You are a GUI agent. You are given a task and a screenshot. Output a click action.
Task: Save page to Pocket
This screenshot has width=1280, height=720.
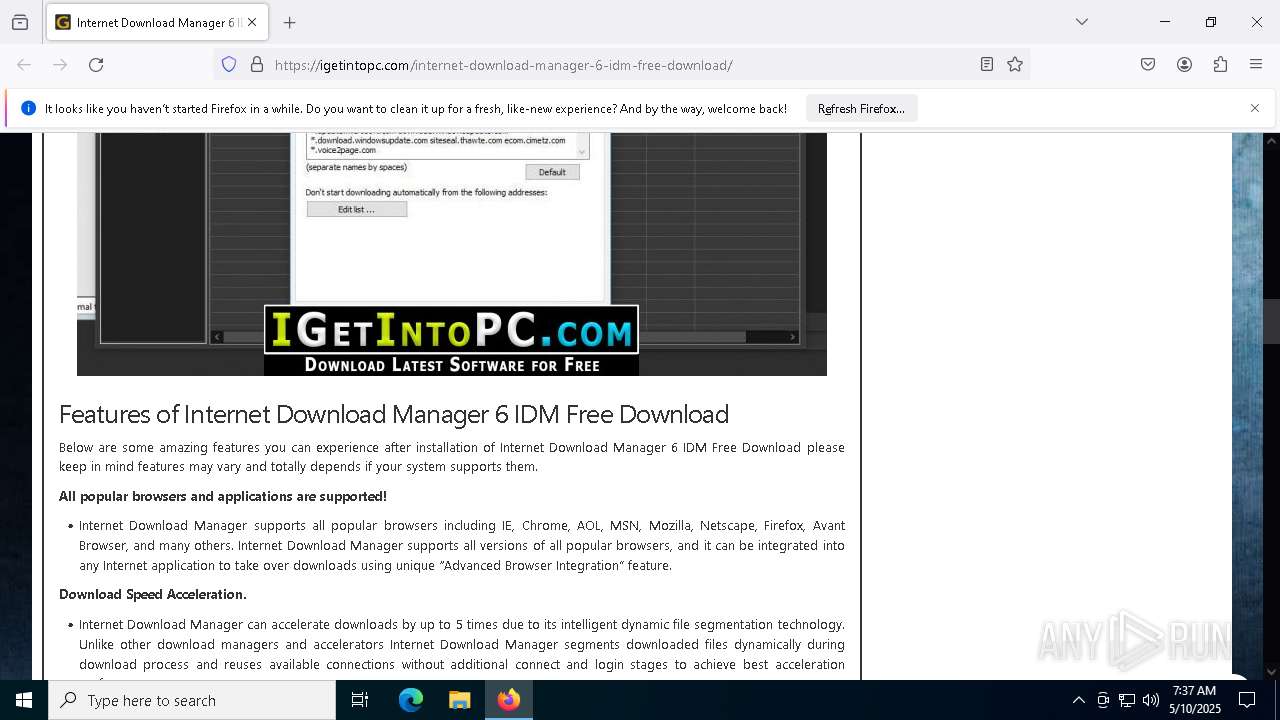(x=1148, y=65)
